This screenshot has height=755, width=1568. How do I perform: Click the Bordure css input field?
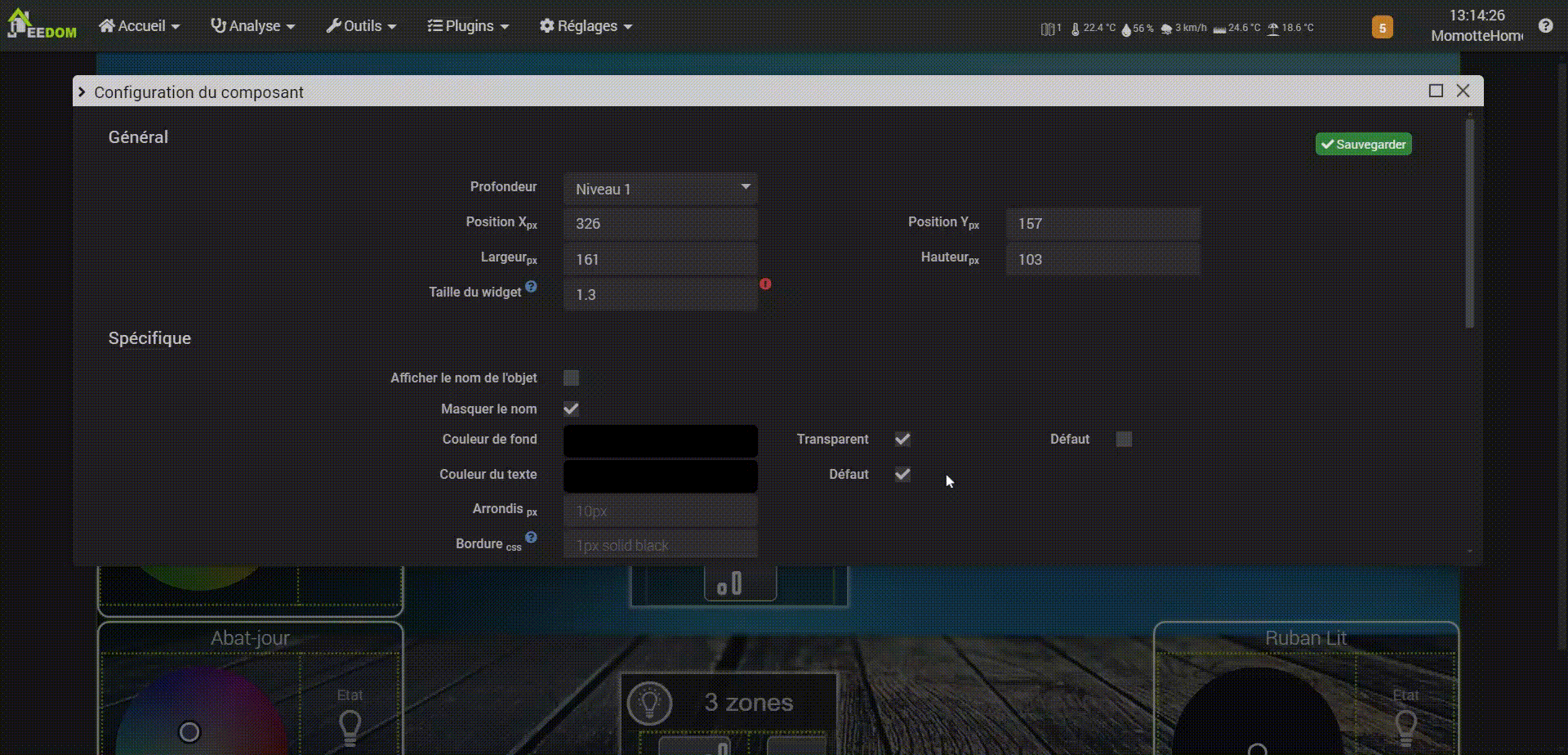click(660, 544)
